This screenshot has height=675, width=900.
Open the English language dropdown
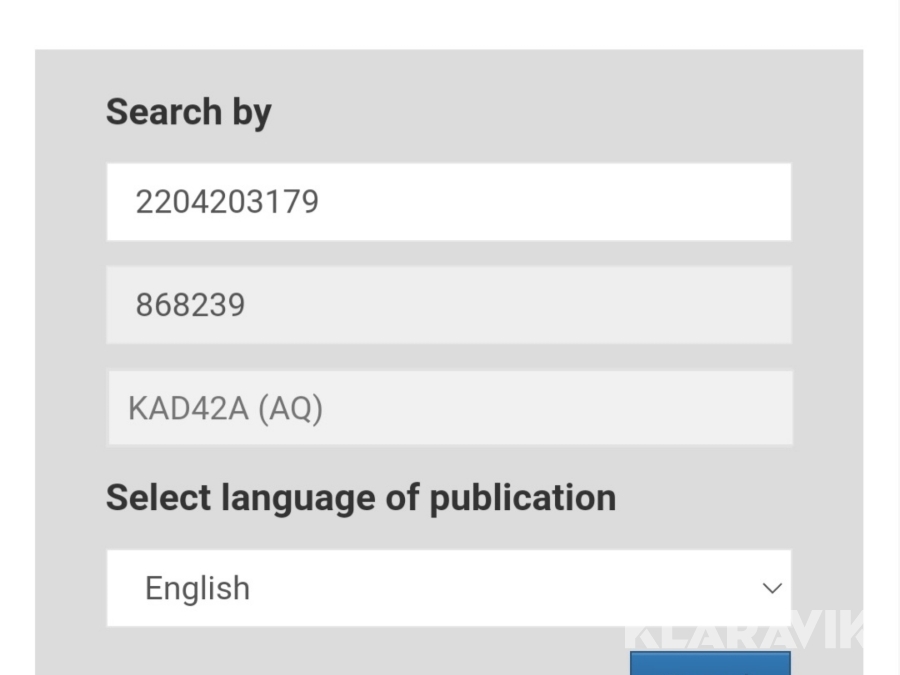[448, 588]
